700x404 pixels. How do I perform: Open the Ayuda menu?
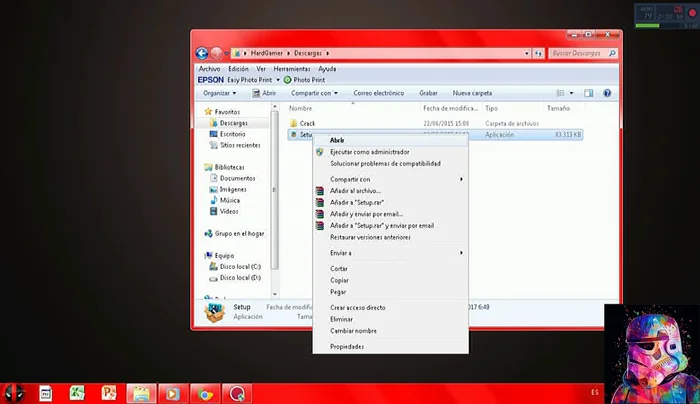pos(327,69)
